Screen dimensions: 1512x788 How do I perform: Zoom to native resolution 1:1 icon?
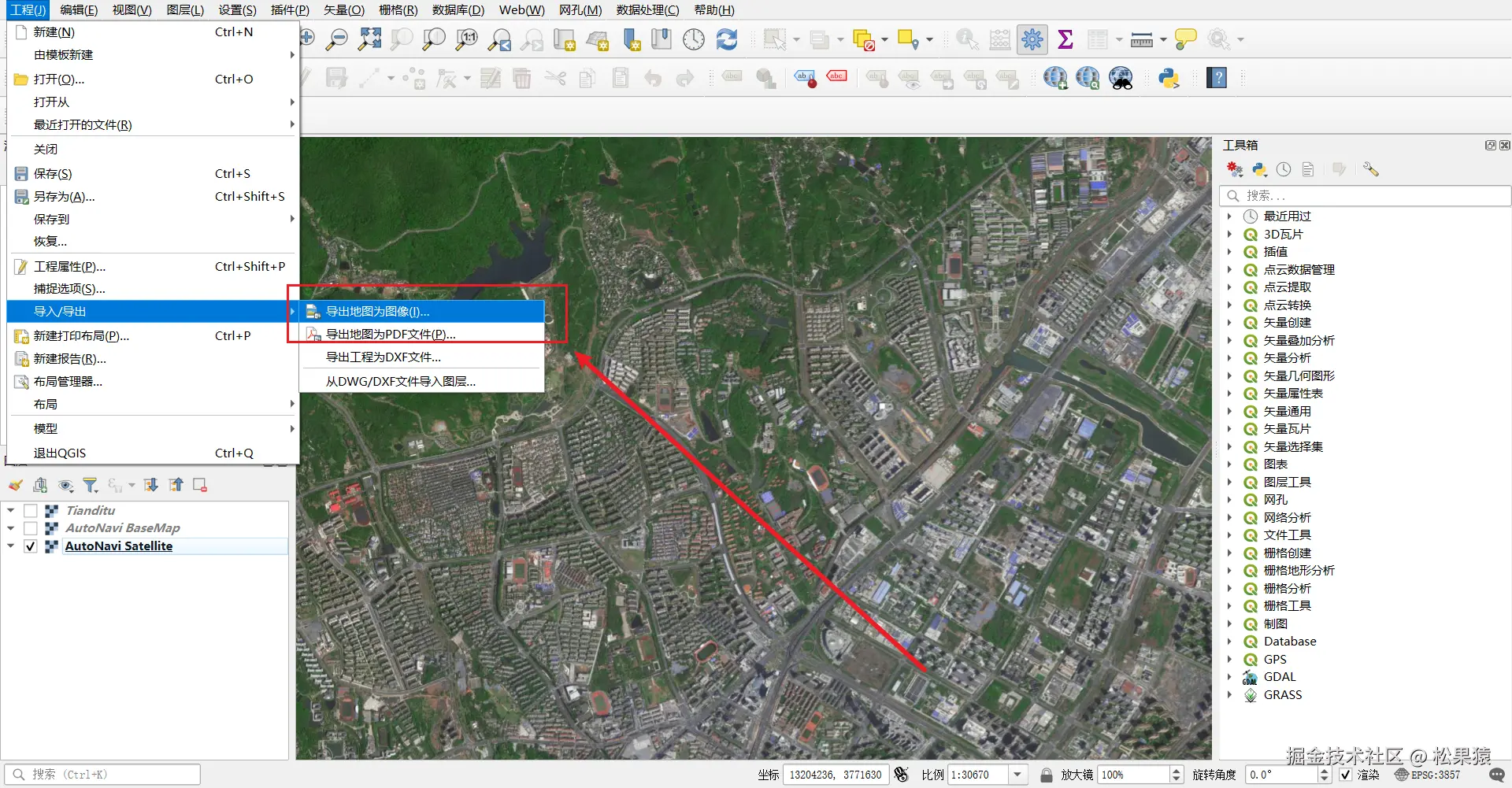467,39
